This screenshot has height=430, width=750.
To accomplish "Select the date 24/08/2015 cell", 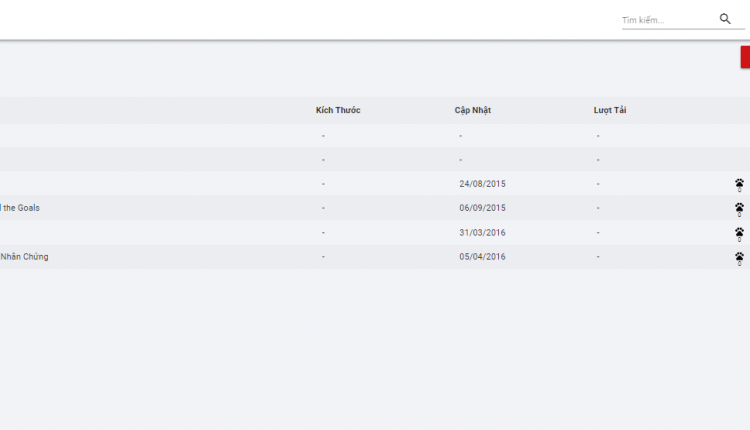I will pos(482,184).
